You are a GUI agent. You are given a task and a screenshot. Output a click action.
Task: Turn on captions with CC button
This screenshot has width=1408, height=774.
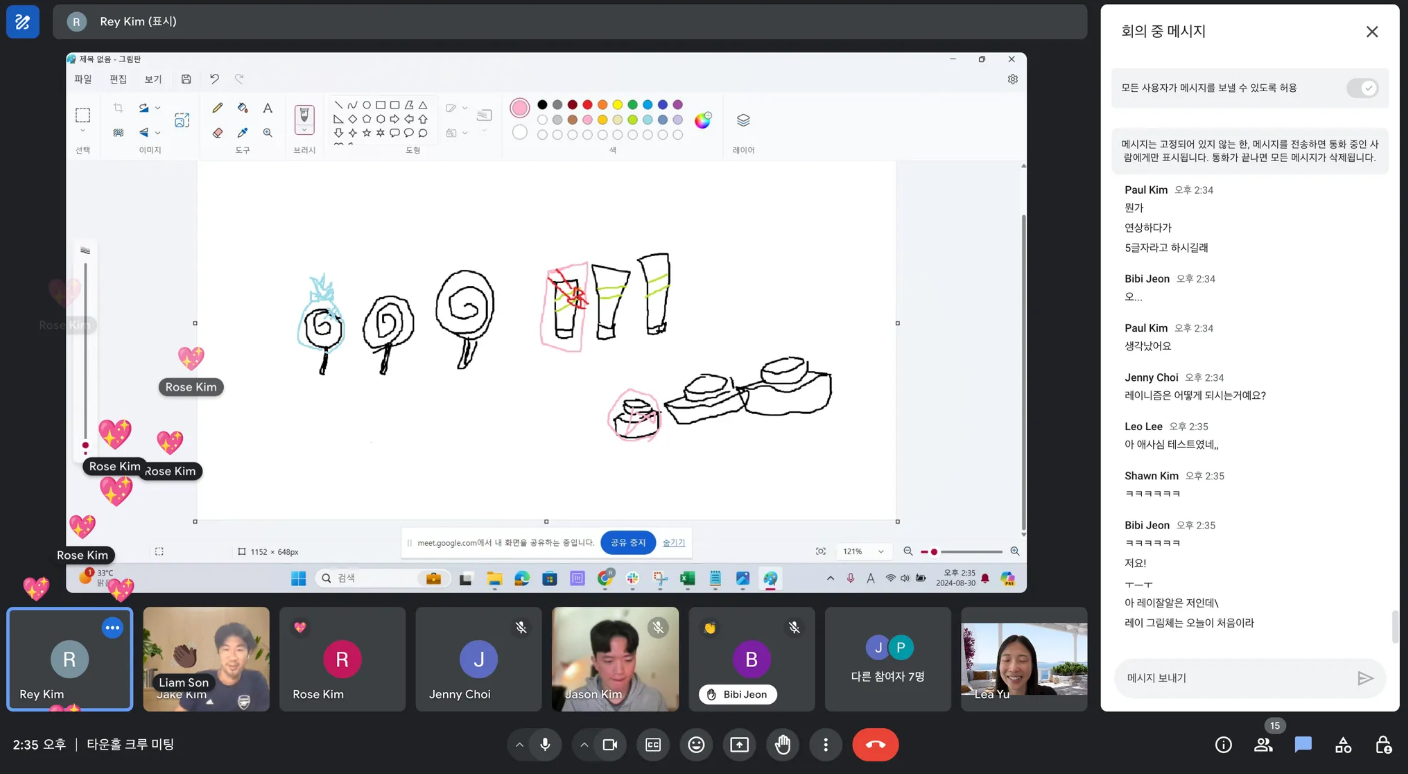653,744
